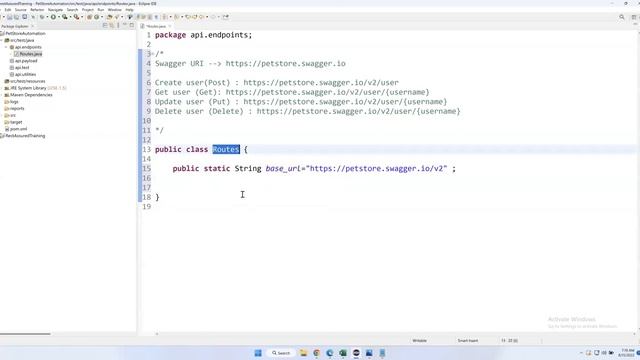Select the reports folder

click(17, 109)
